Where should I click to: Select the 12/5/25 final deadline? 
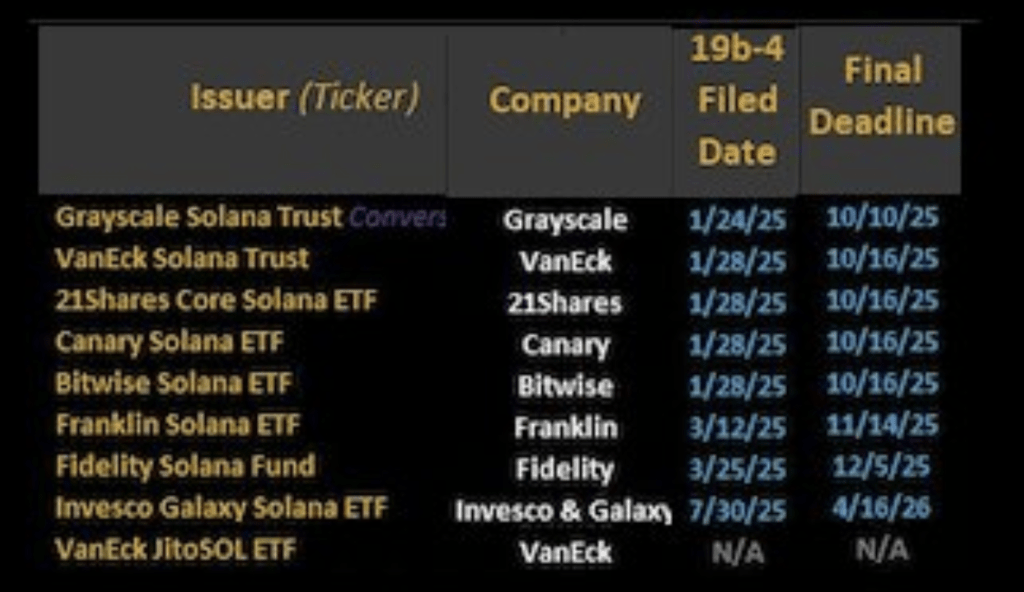tap(882, 466)
